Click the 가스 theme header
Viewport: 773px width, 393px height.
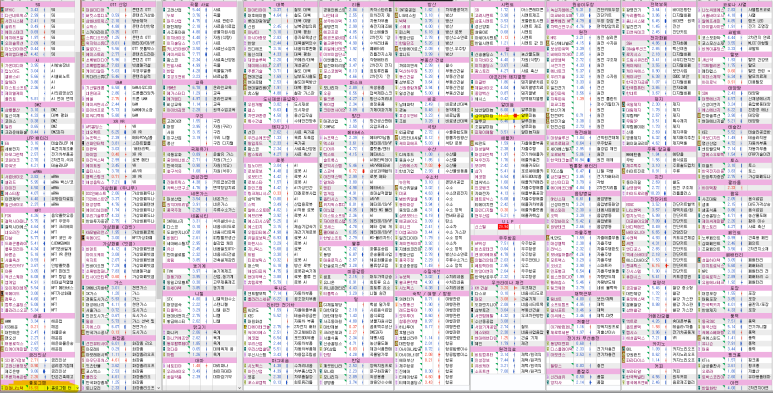(x=118, y=283)
